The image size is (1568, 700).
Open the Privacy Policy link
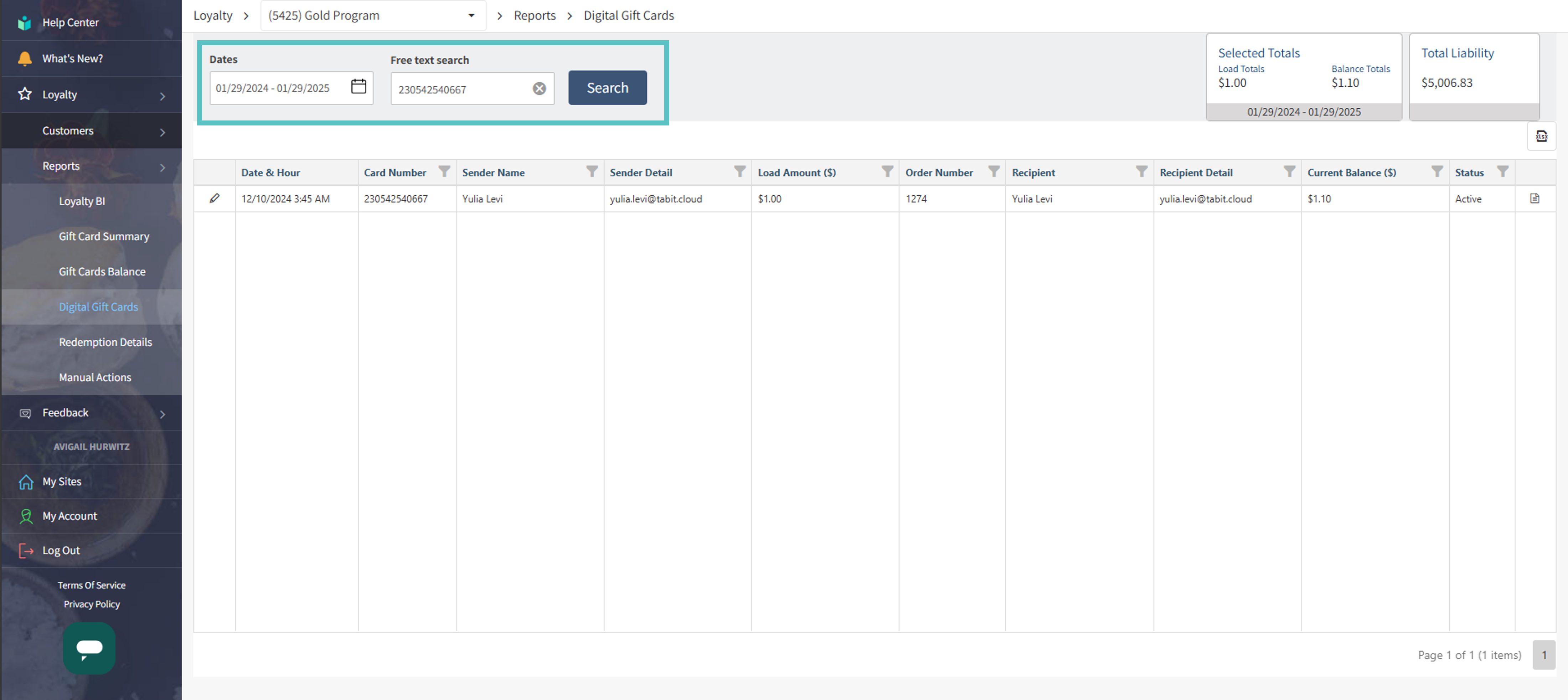pos(91,604)
